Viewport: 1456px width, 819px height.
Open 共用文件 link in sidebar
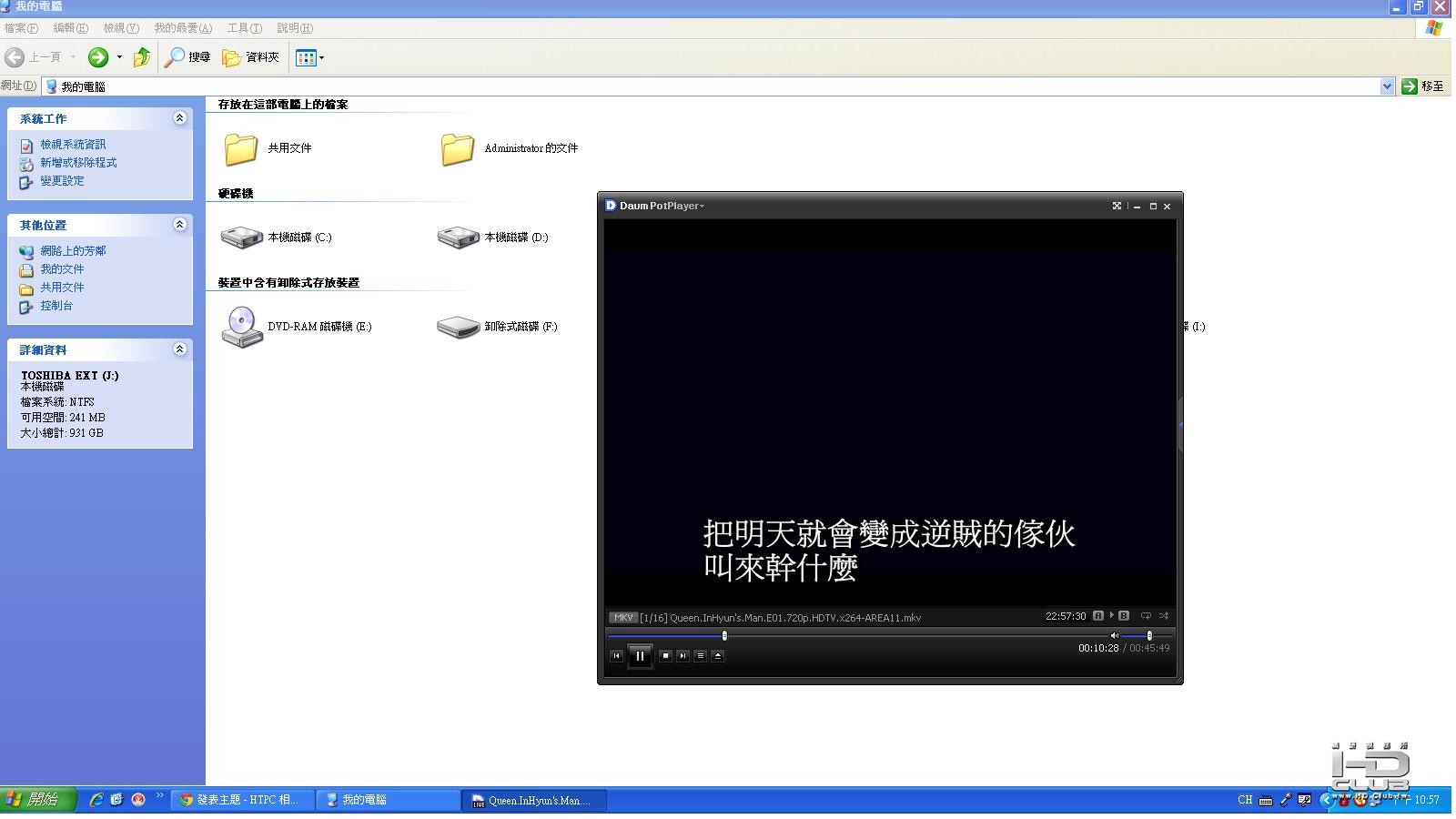click(62, 288)
